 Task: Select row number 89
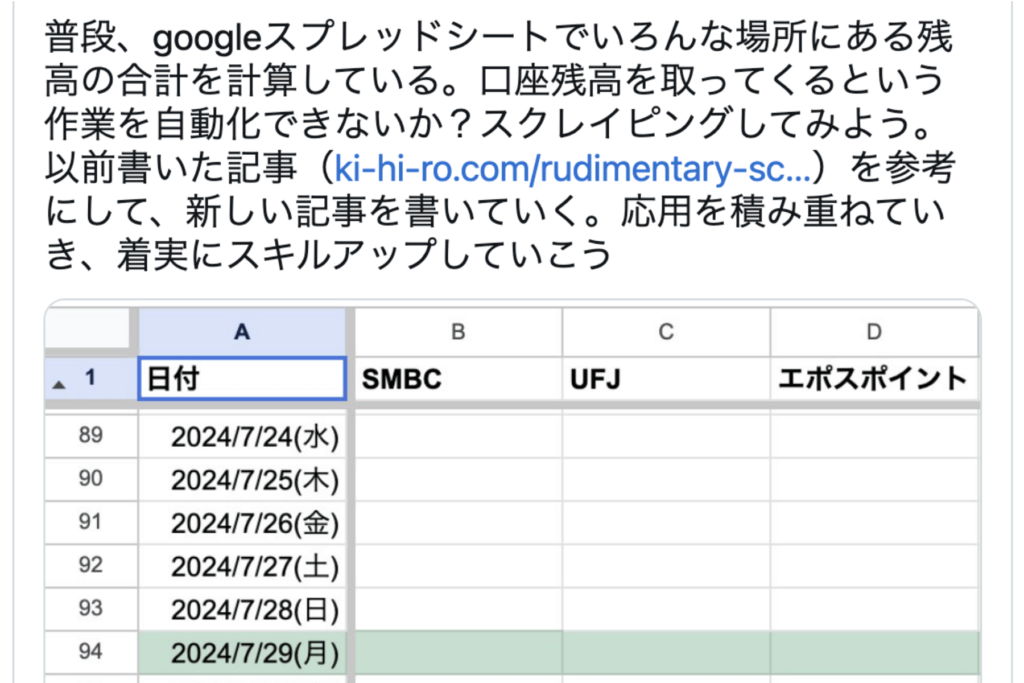click(90, 436)
